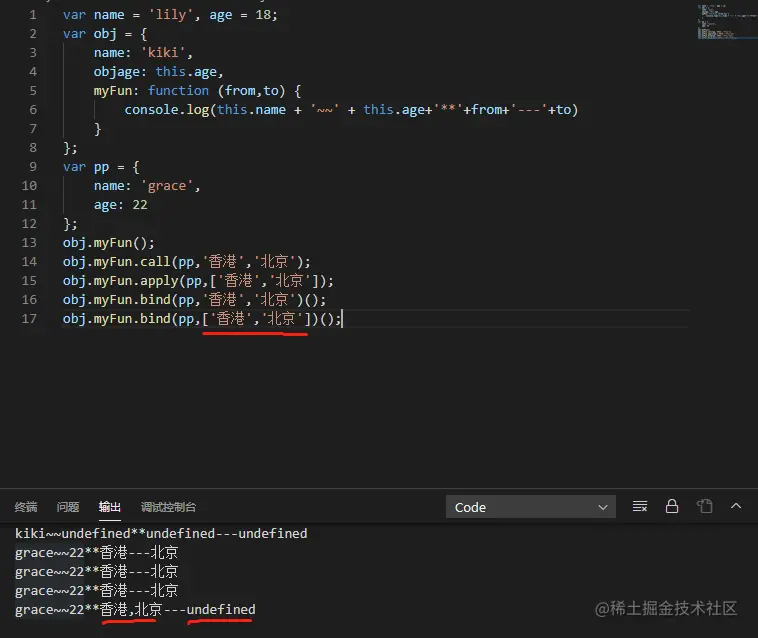
Task: Click call method on line 14
Action: click(x=155, y=261)
